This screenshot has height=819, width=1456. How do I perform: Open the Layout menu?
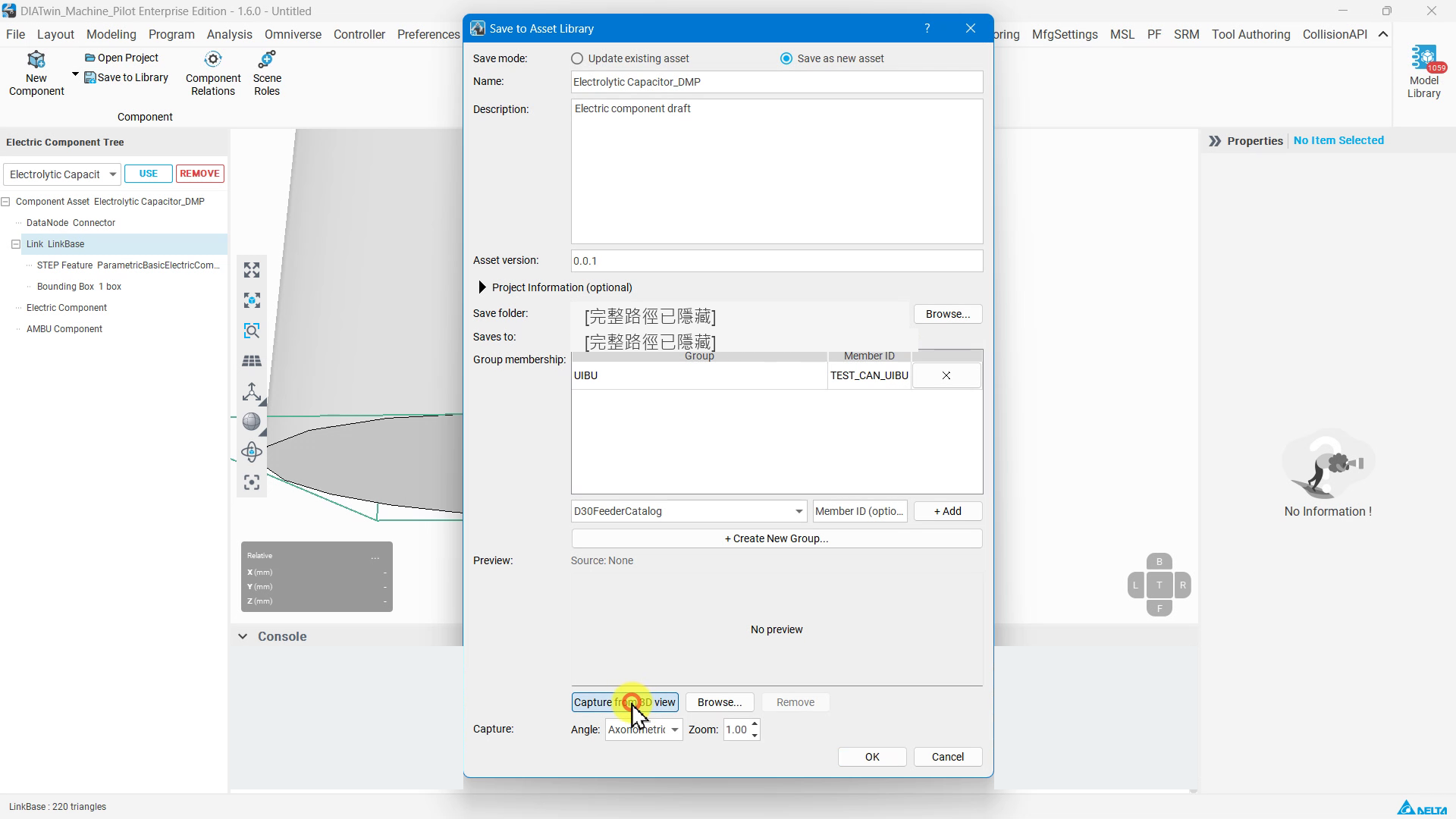pyautogui.click(x=55, y=34)
